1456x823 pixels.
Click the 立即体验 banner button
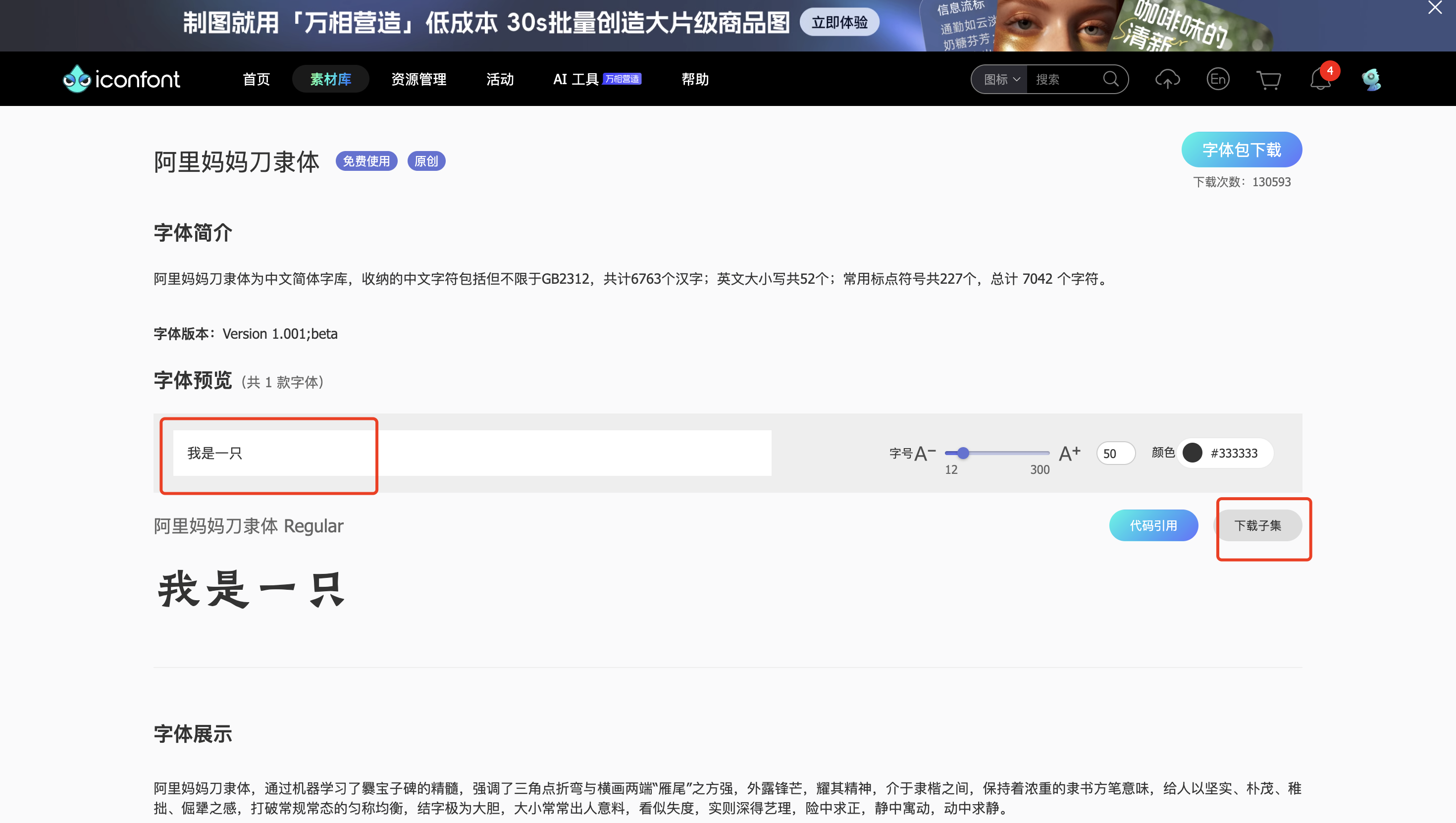839,22
